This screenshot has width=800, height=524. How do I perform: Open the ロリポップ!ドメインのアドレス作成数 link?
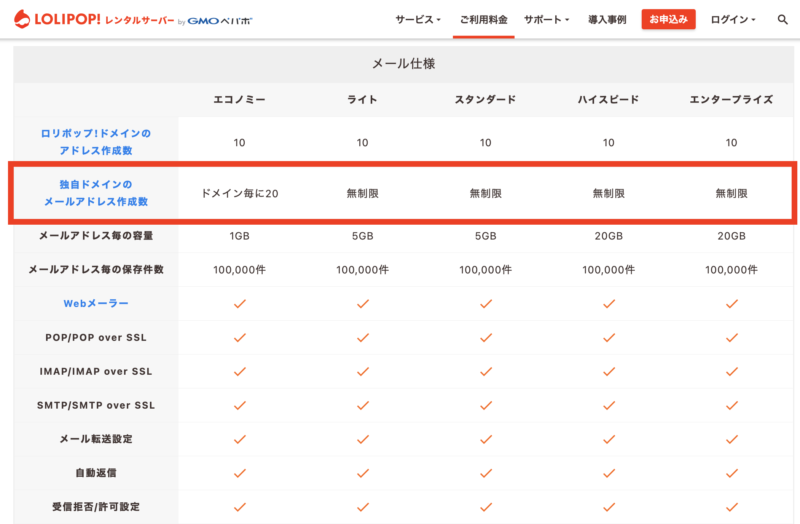point(96,142)
